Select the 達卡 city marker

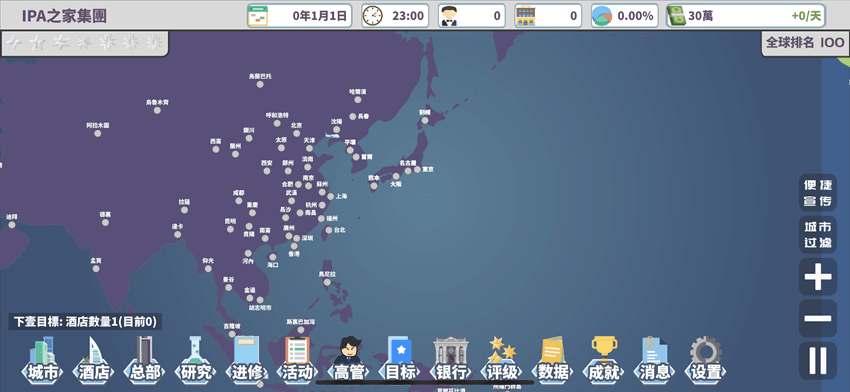[x=177, y=234]
